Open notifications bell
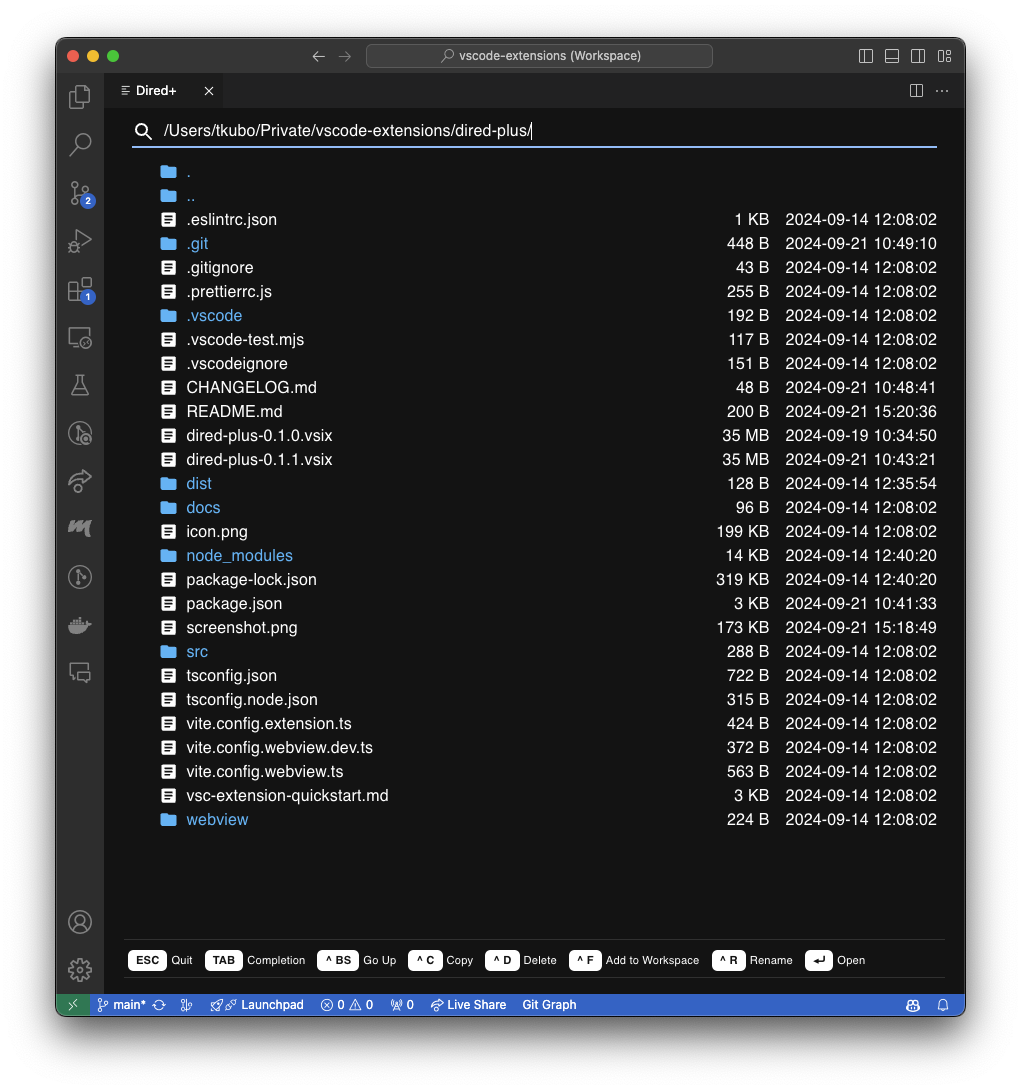1021x1090 pixels. (942, 1005)
